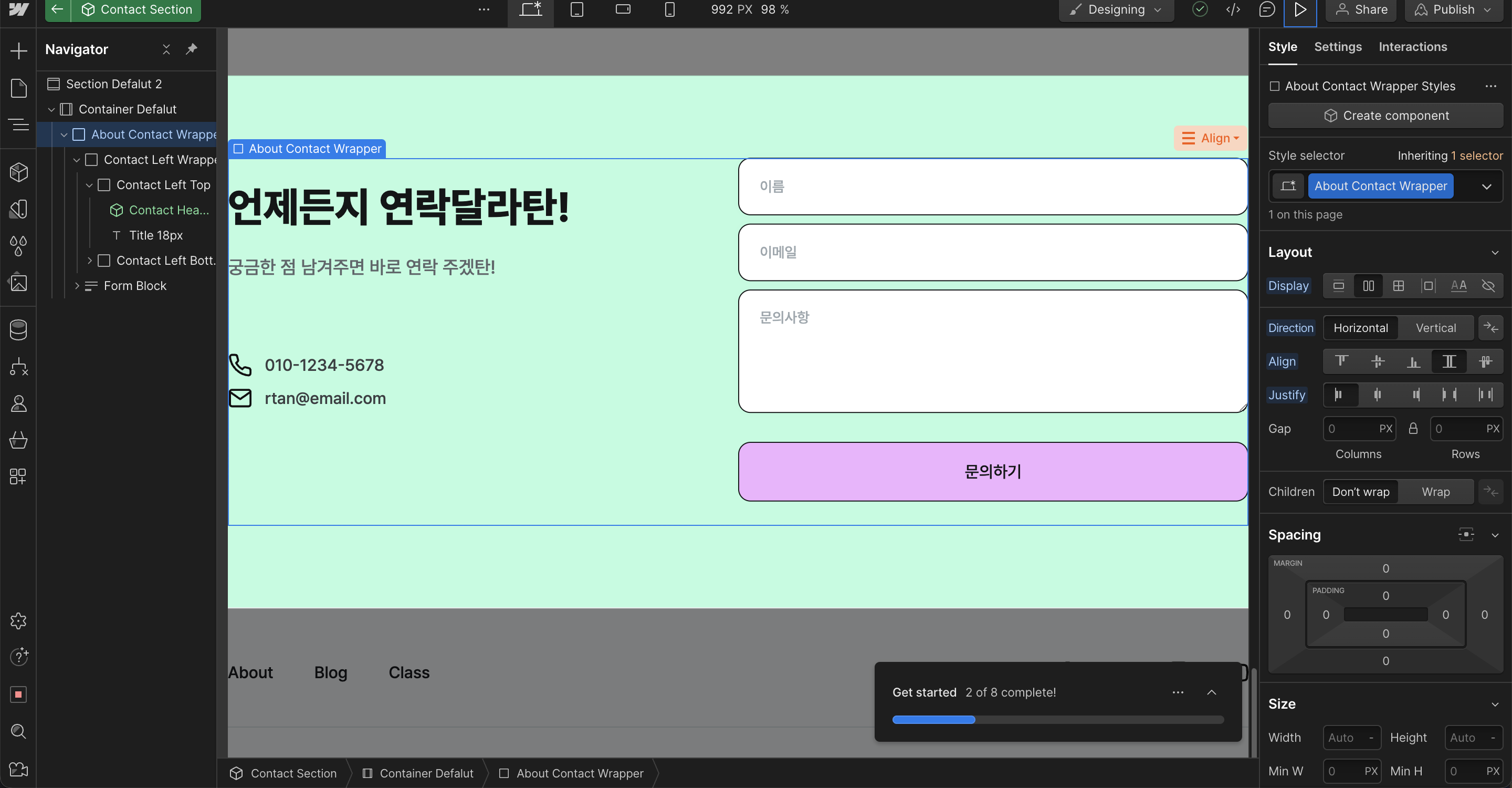Screen dimensions: 1512x788
Task: Set display to None (hidden)
Action: (1488, 286)
